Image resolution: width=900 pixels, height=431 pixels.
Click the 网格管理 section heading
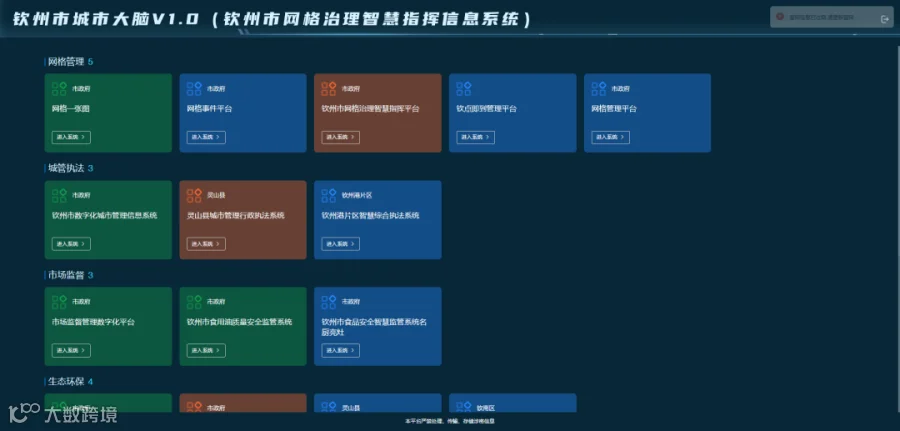coord(66,61)
